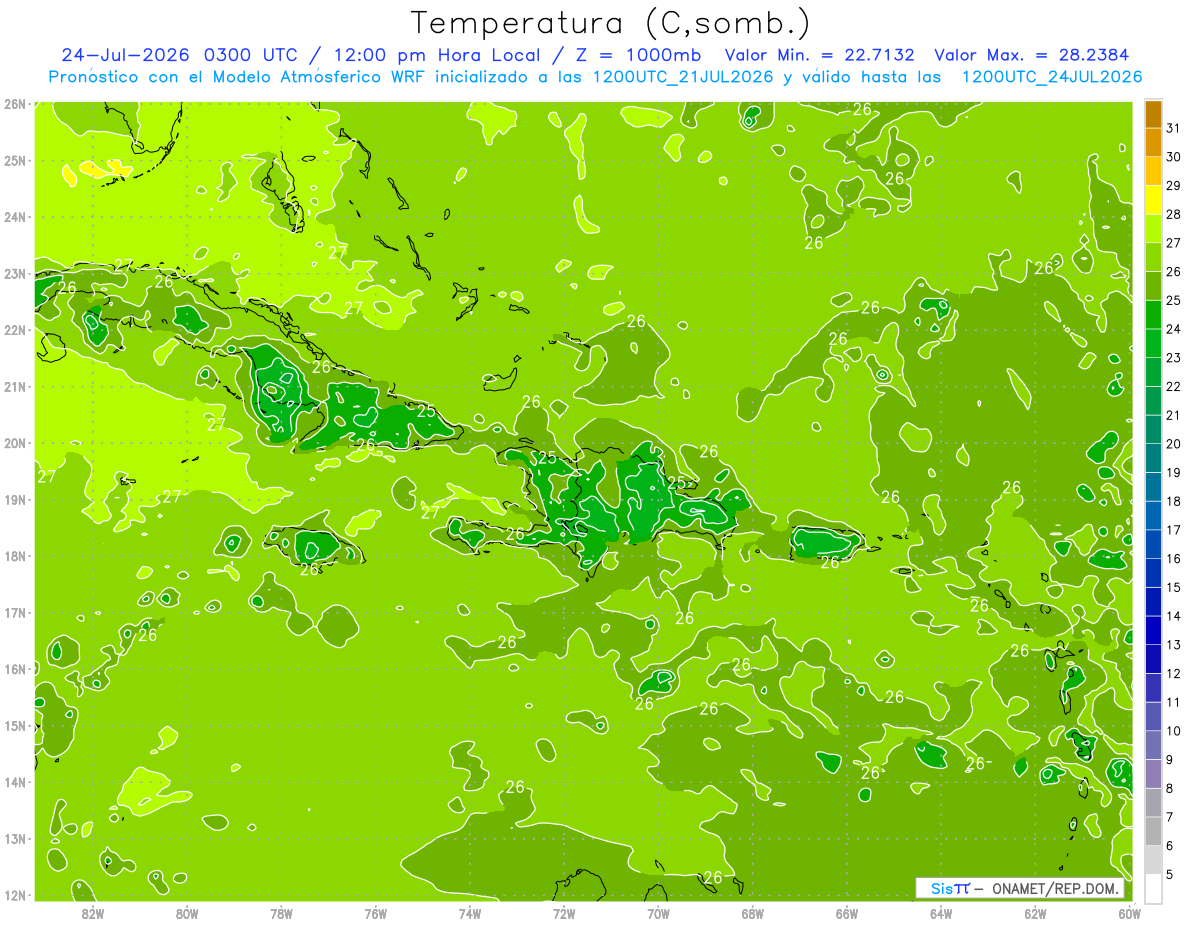The height and width of the screenshot is (927, 1200).
Task: Click 'Valor Min. = 22.7132' value
Action: pyautogui.click(x=820, y=55)
